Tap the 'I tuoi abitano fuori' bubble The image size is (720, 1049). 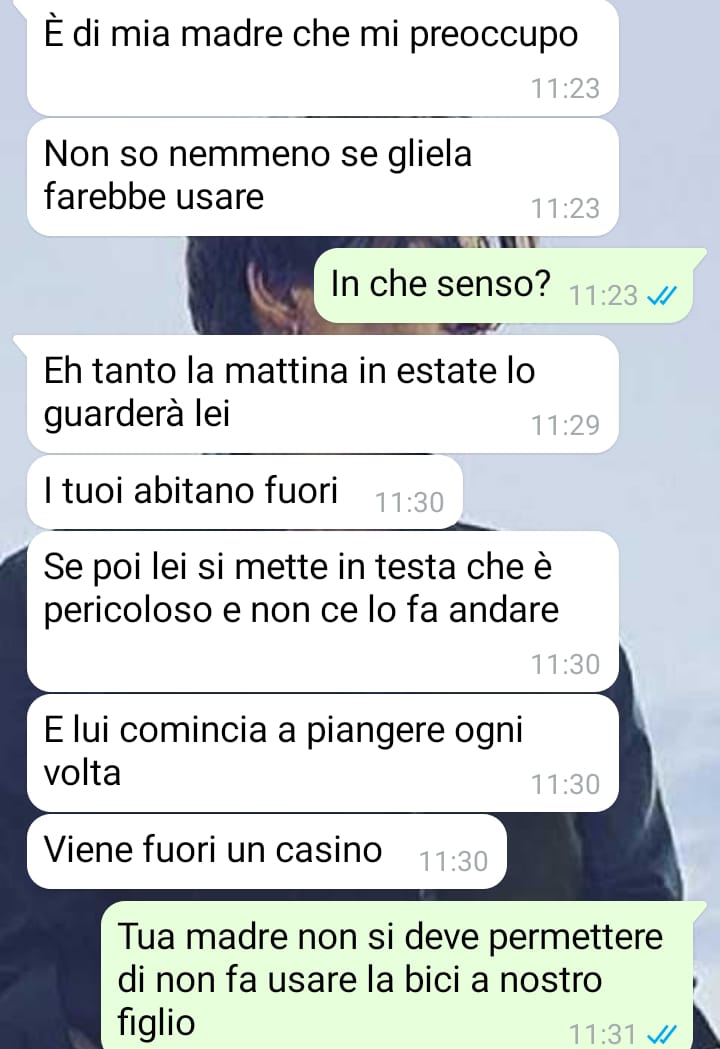pos(244,492)
